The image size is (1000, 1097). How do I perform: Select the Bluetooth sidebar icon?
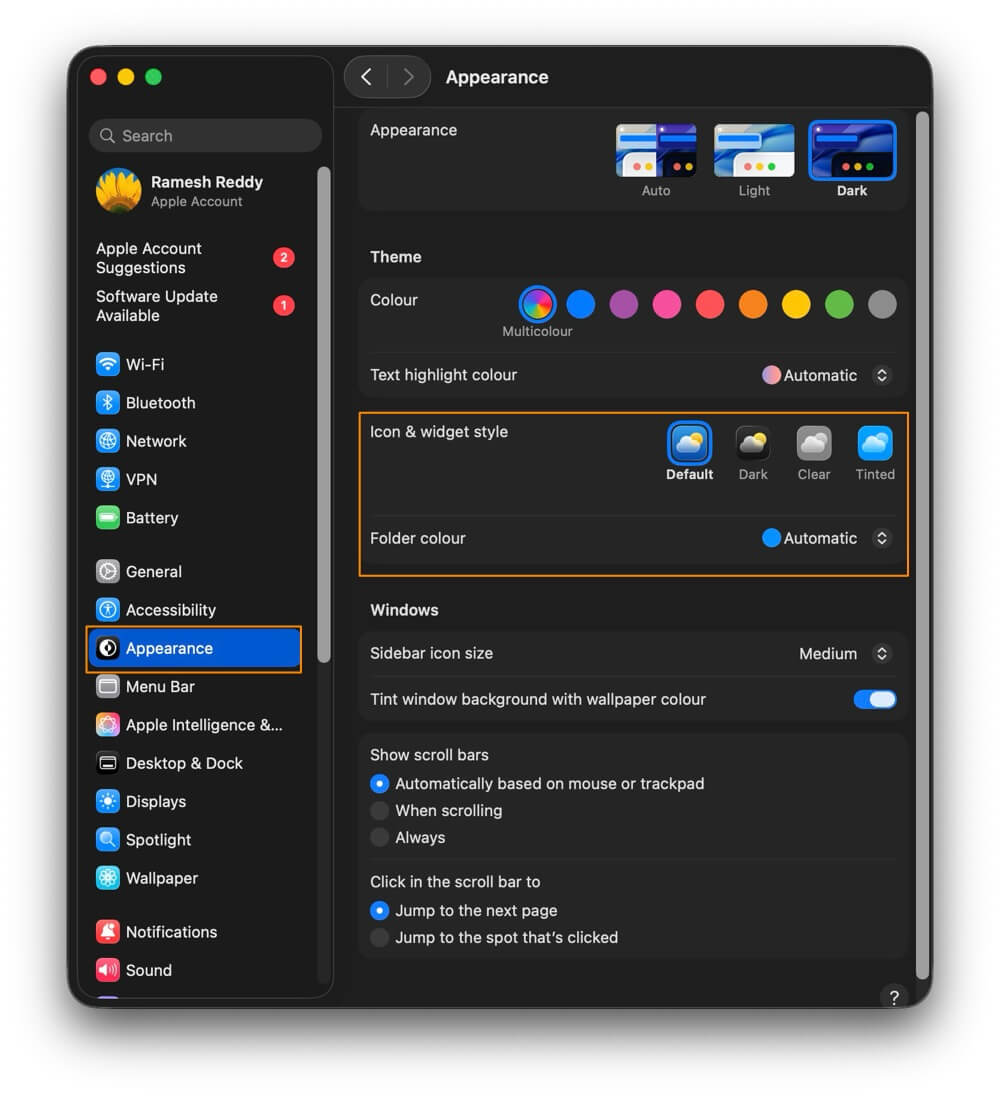click(108, 402)
